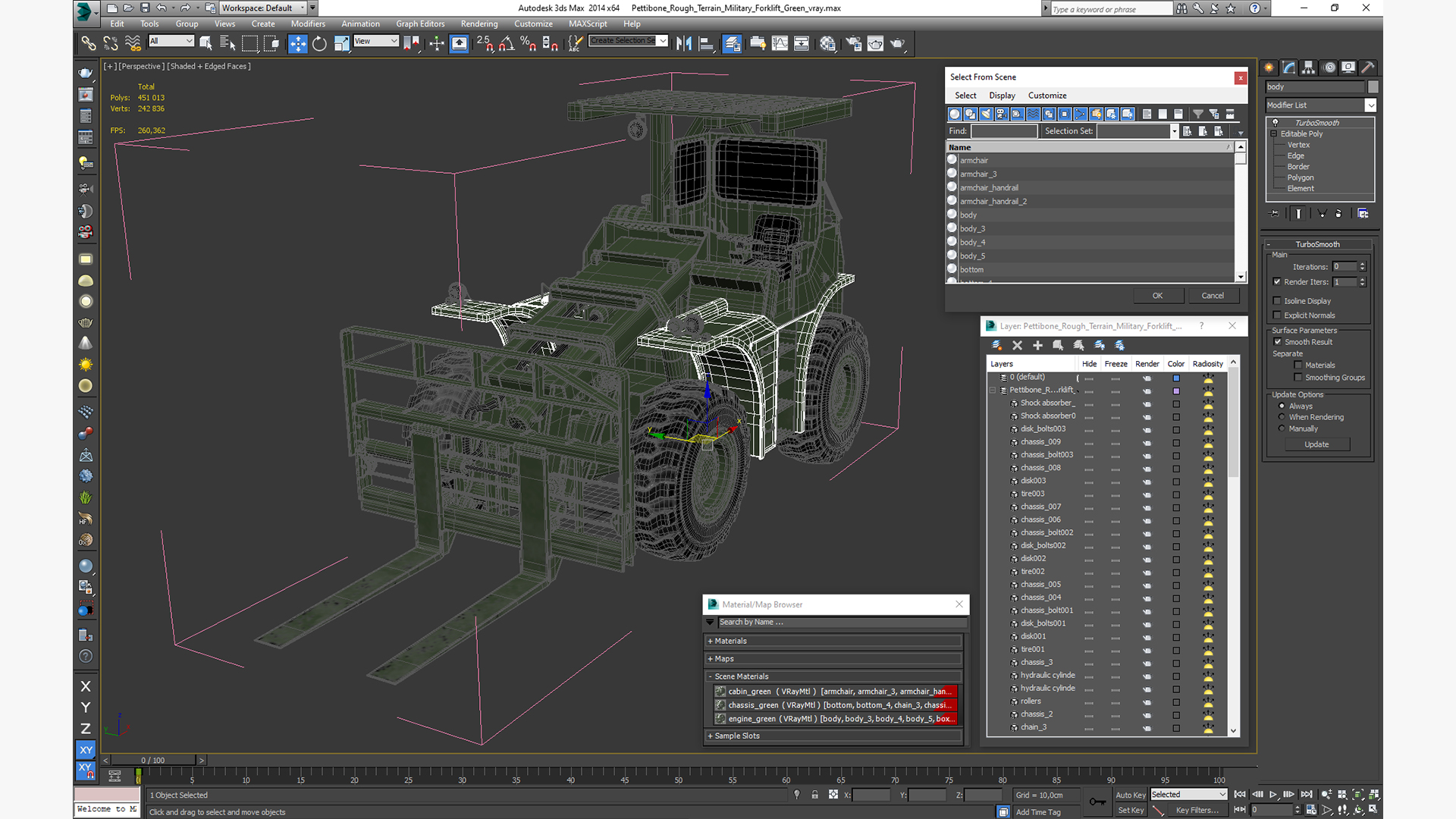This screenshot has height=819, width=1456.
Task: Open the Render Setup teapot icon
Action: coord(854,44)
